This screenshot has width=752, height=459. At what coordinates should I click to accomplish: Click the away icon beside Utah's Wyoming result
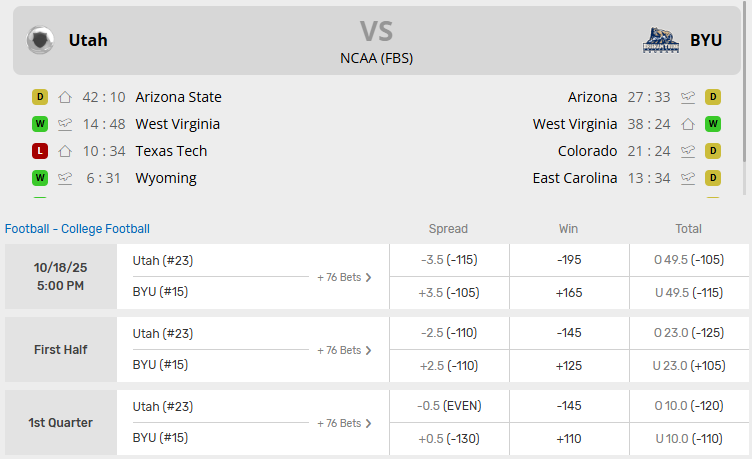click(65, 178)
